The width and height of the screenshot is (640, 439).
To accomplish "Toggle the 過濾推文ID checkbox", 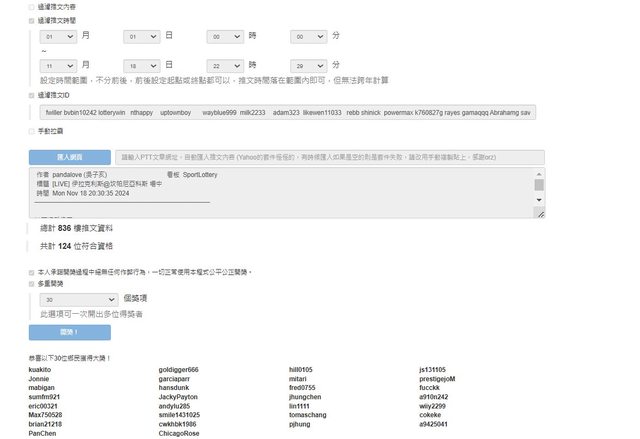I will (x=30, y=95).
